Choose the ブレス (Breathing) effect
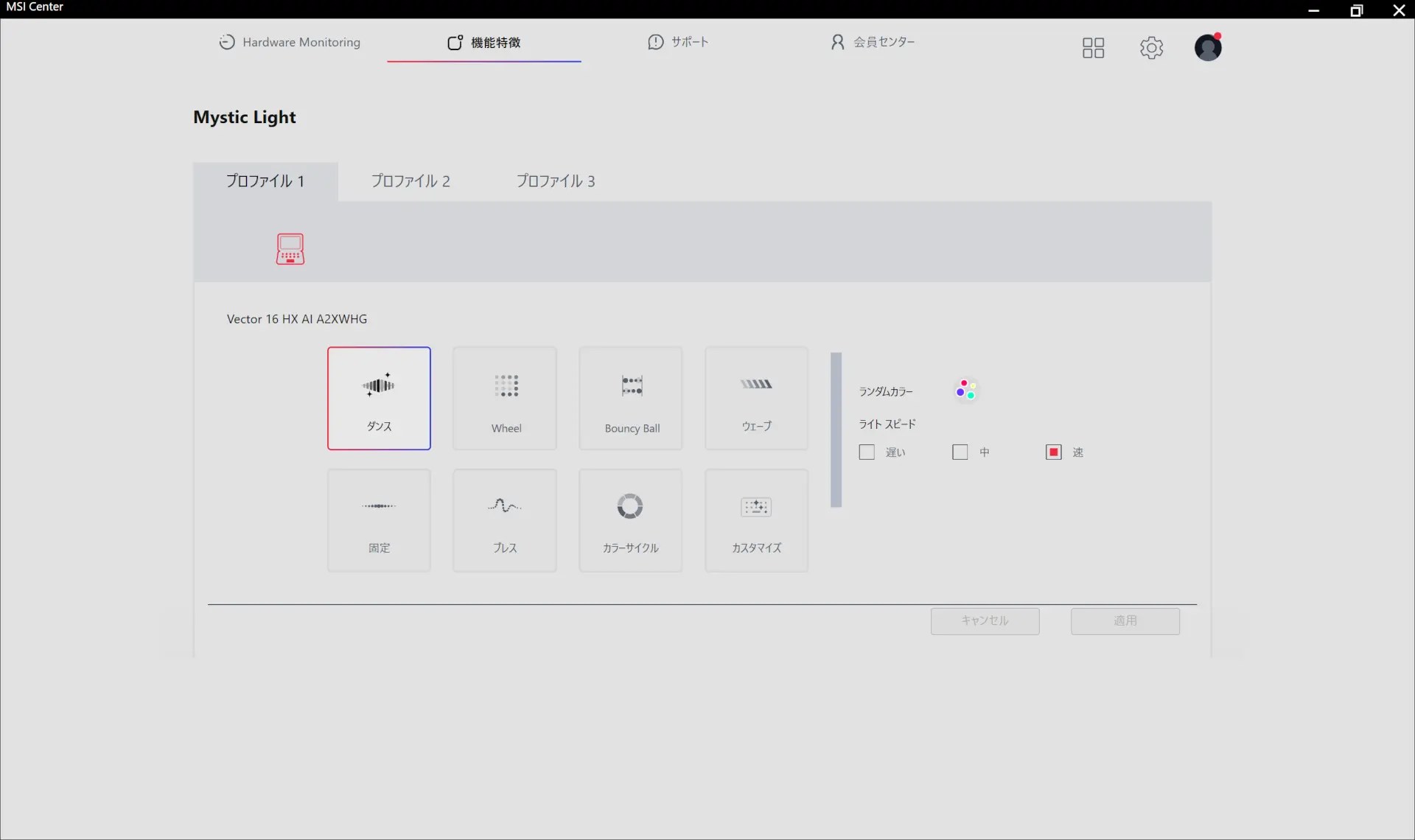 click(x=505, y=520)
